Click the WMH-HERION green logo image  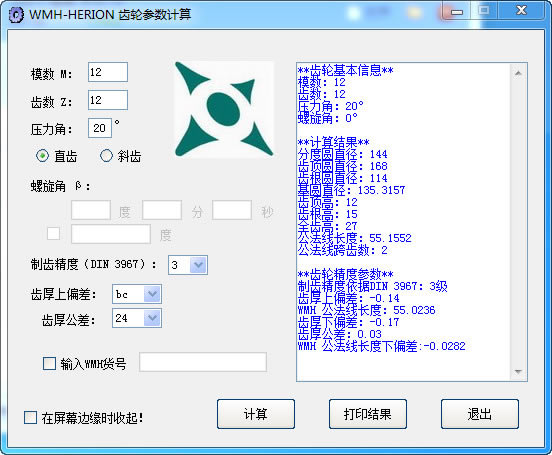pos(224,109)
